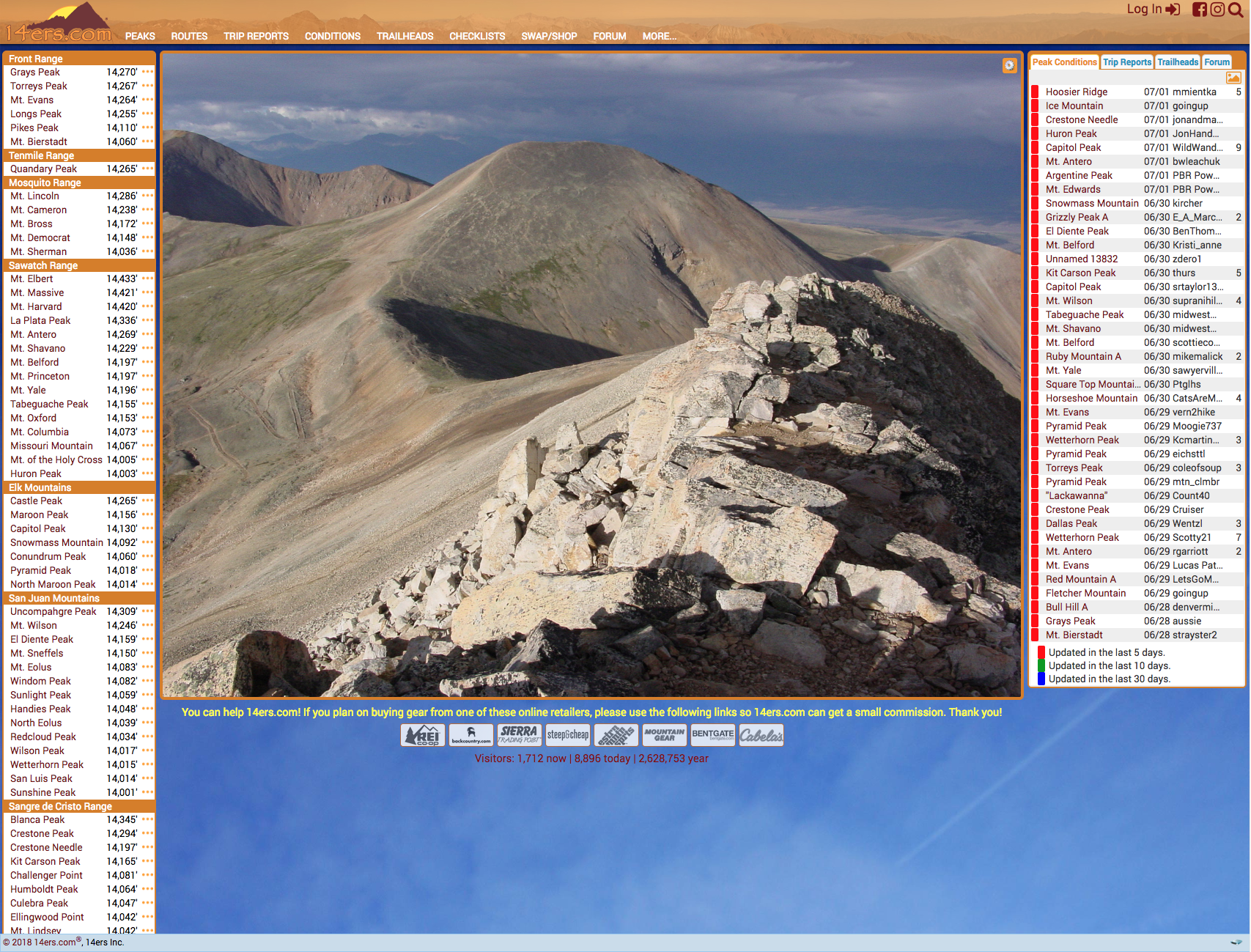Screen dimensions: 1251x952
Task: Click the 14ers.com logo
Action: coord(59,23)
